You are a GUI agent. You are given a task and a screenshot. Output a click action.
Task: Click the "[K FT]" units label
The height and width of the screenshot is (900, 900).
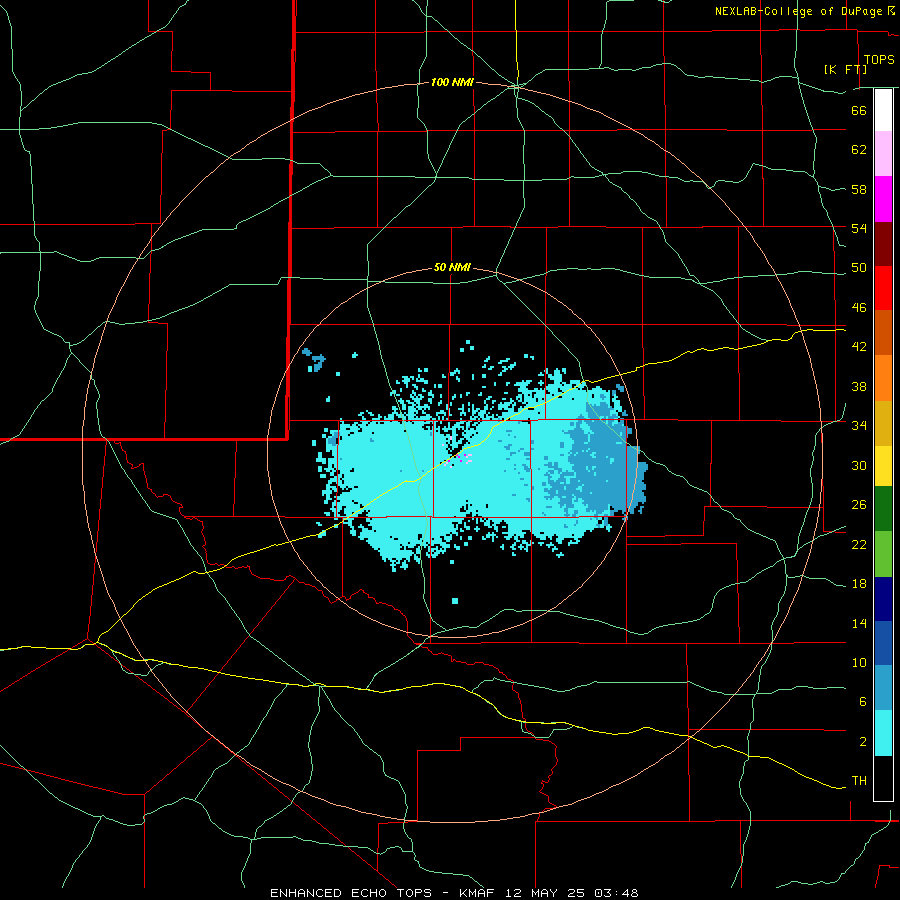[x=845, y=69]
